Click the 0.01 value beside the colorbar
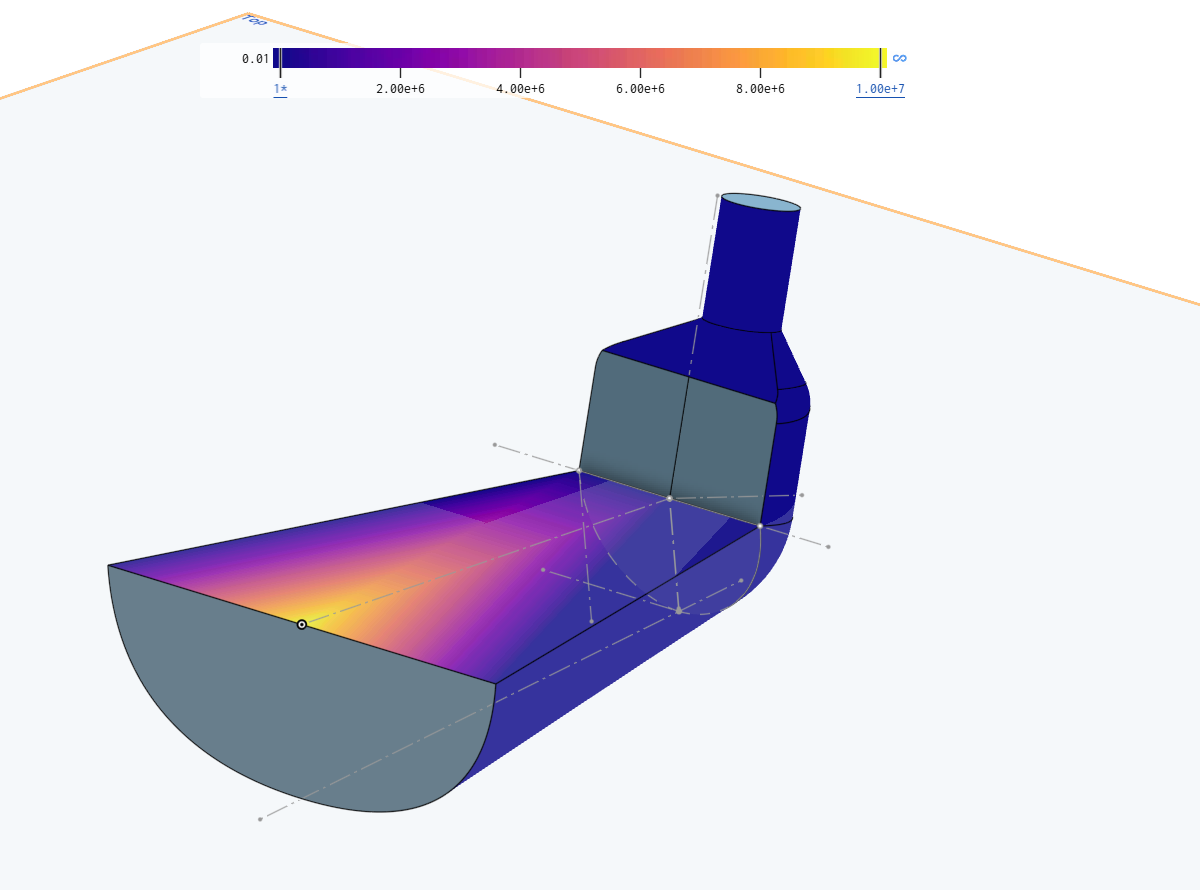This screenshot has height=890, width=1200. pos(255,58)
